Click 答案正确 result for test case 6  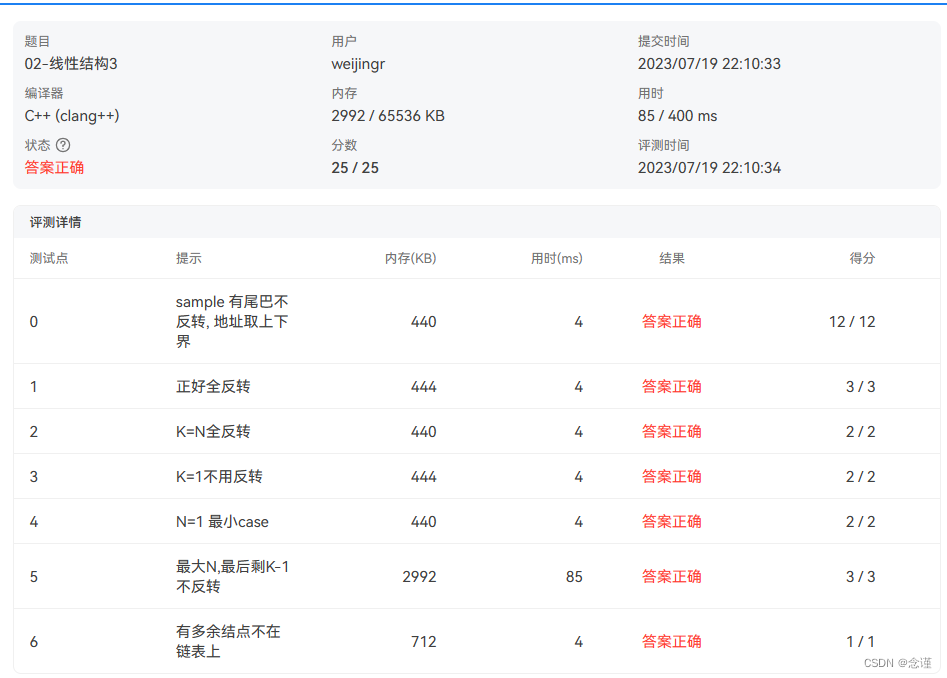(671, 641)
